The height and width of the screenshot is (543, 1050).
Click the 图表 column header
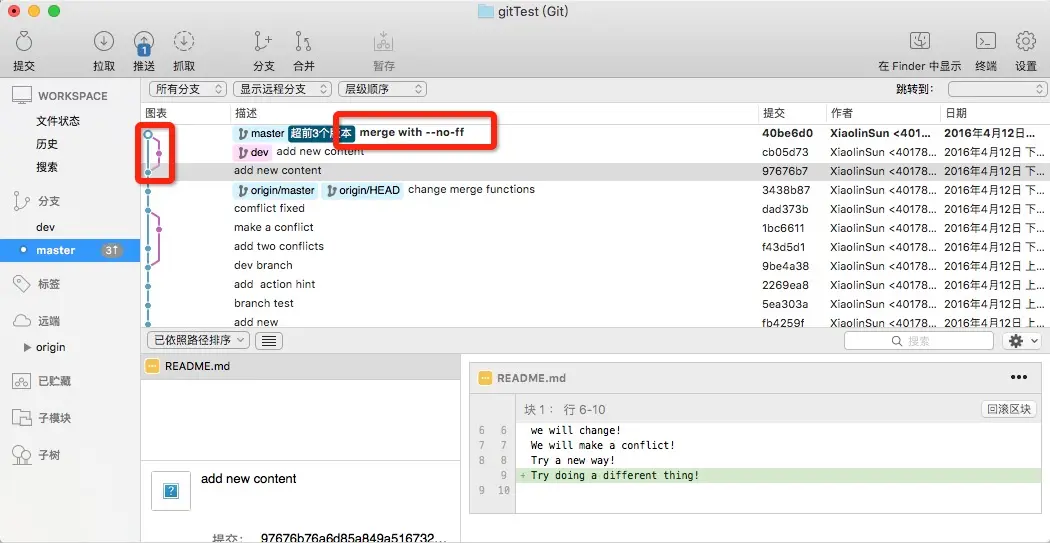tap(156, 114)
